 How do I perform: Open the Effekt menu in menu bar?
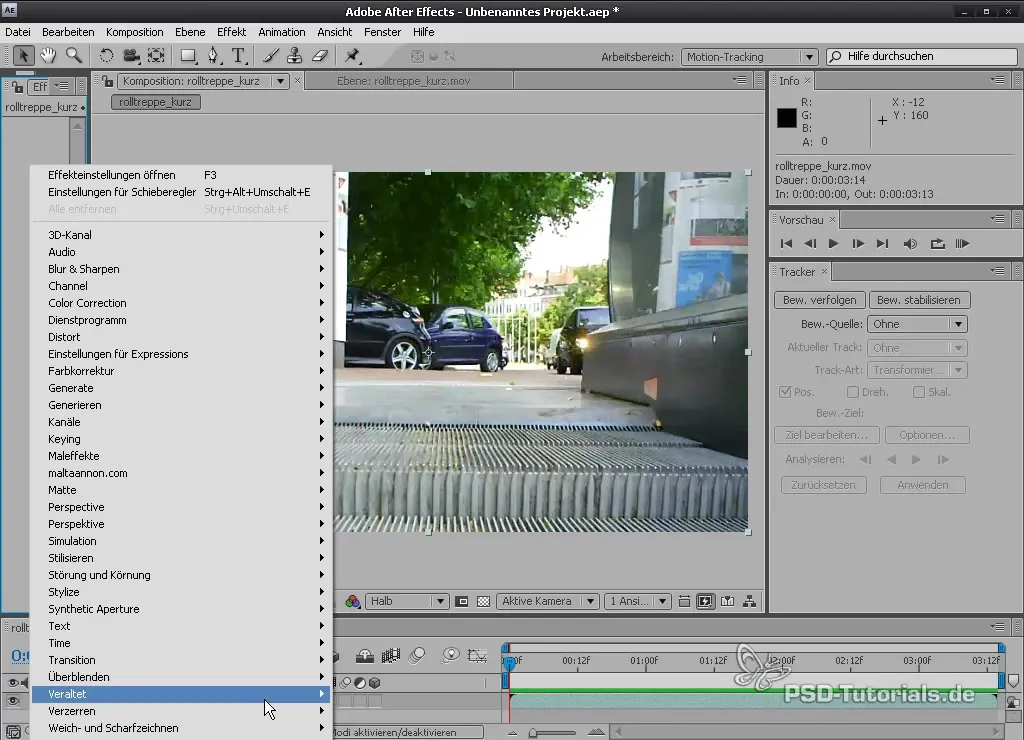click(x=231, y=32)
